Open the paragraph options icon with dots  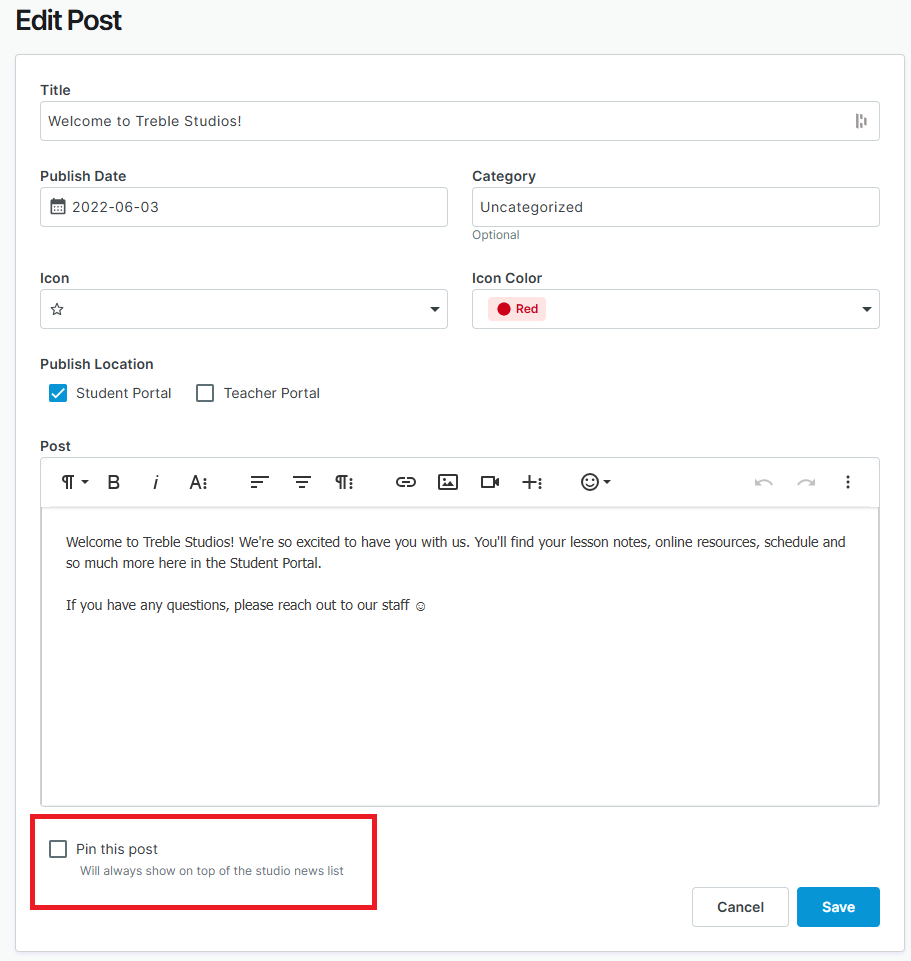pos(344,482)
